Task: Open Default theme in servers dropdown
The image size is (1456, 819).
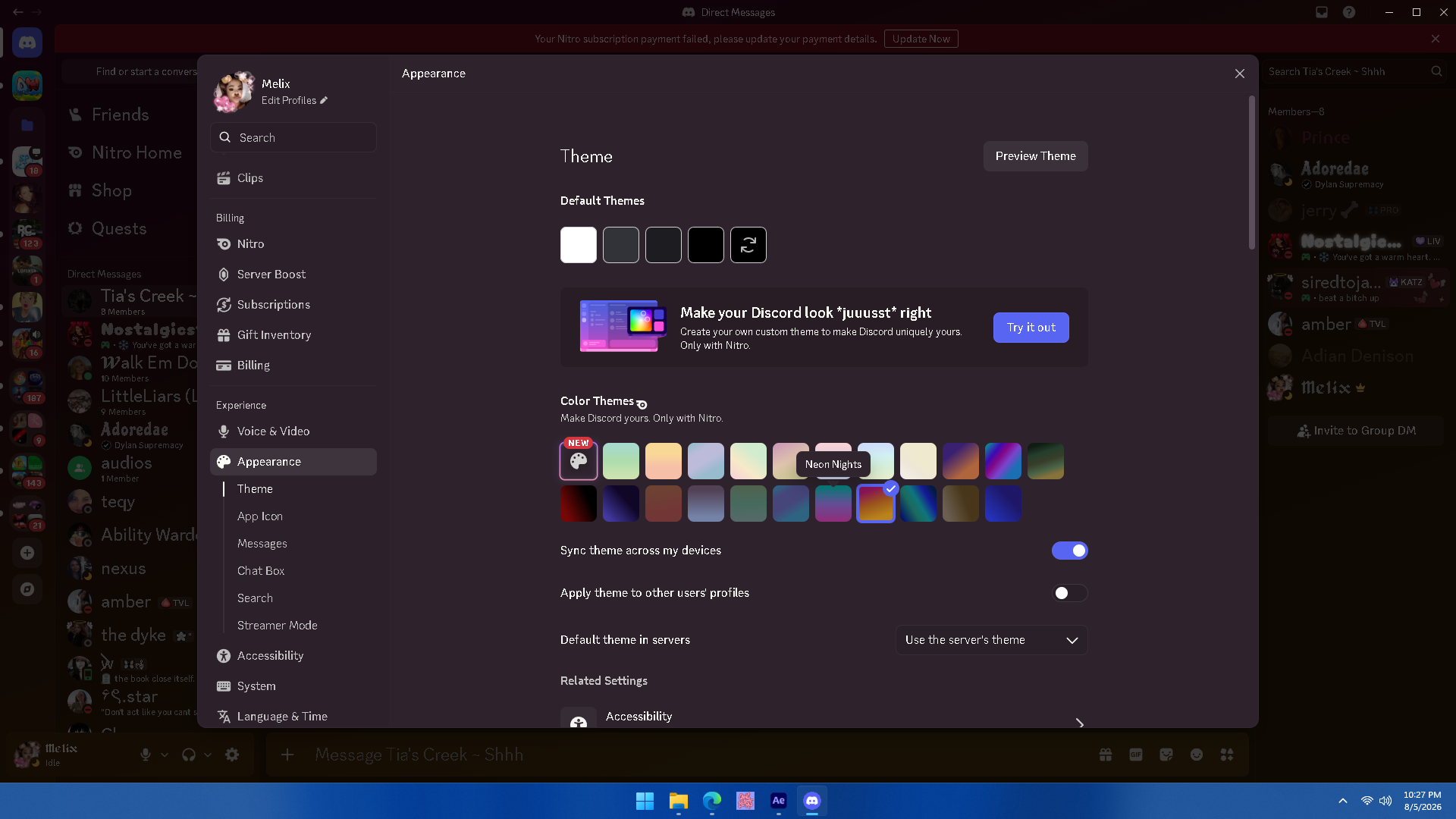Action: (x=992, y=640)
